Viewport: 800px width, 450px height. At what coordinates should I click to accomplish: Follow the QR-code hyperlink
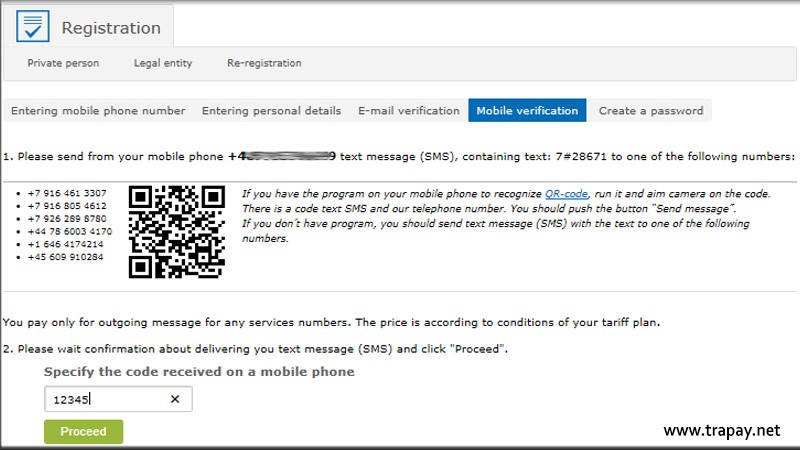pos(568,193)
